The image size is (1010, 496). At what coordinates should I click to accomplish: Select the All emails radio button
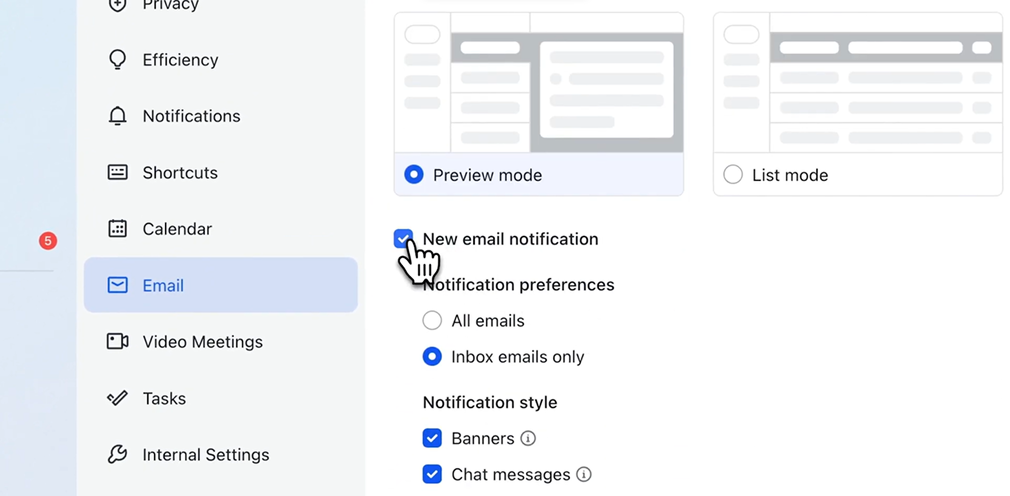coord(432,321)
